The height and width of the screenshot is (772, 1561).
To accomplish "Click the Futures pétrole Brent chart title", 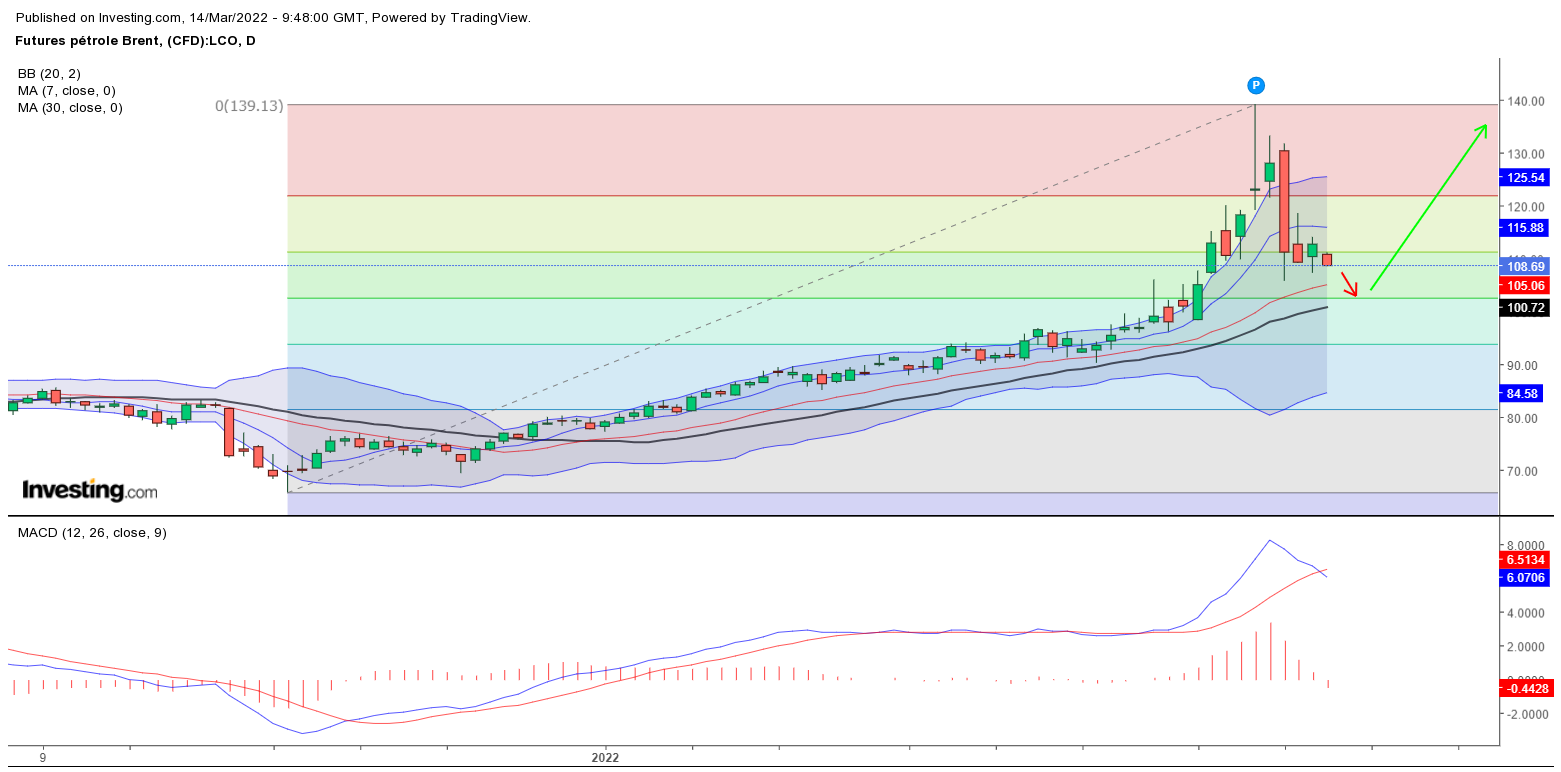I will 136,40.
